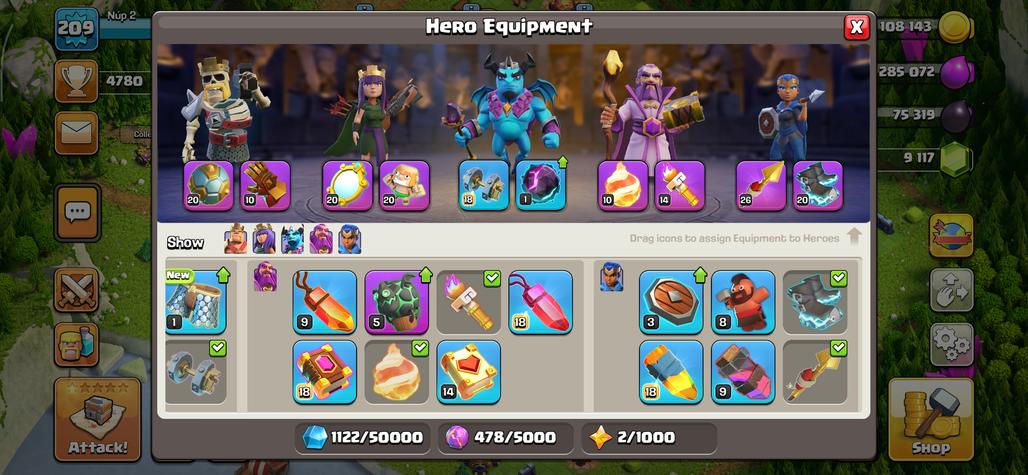The height and width of the screenshot is (475, 1028).
Task: Click the checked rage torch equipment slot
Action: 468,302
